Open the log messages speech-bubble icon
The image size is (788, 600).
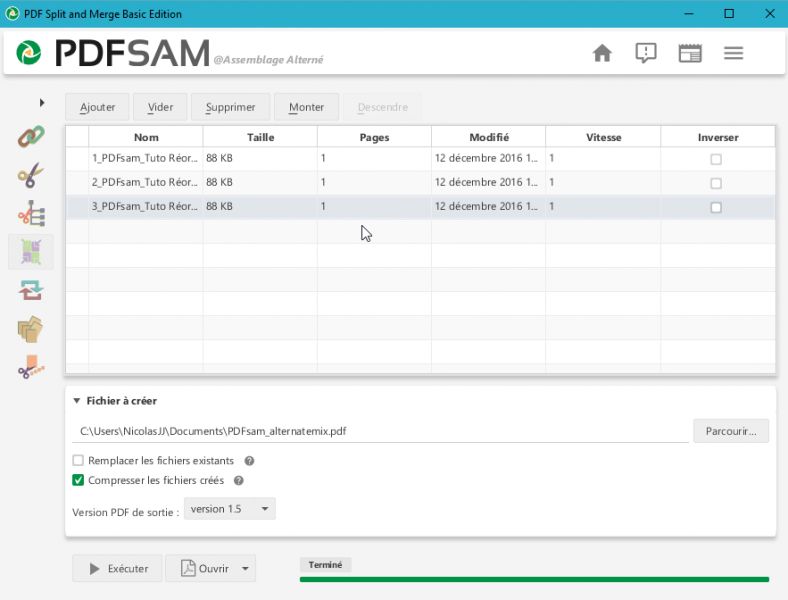646,53
